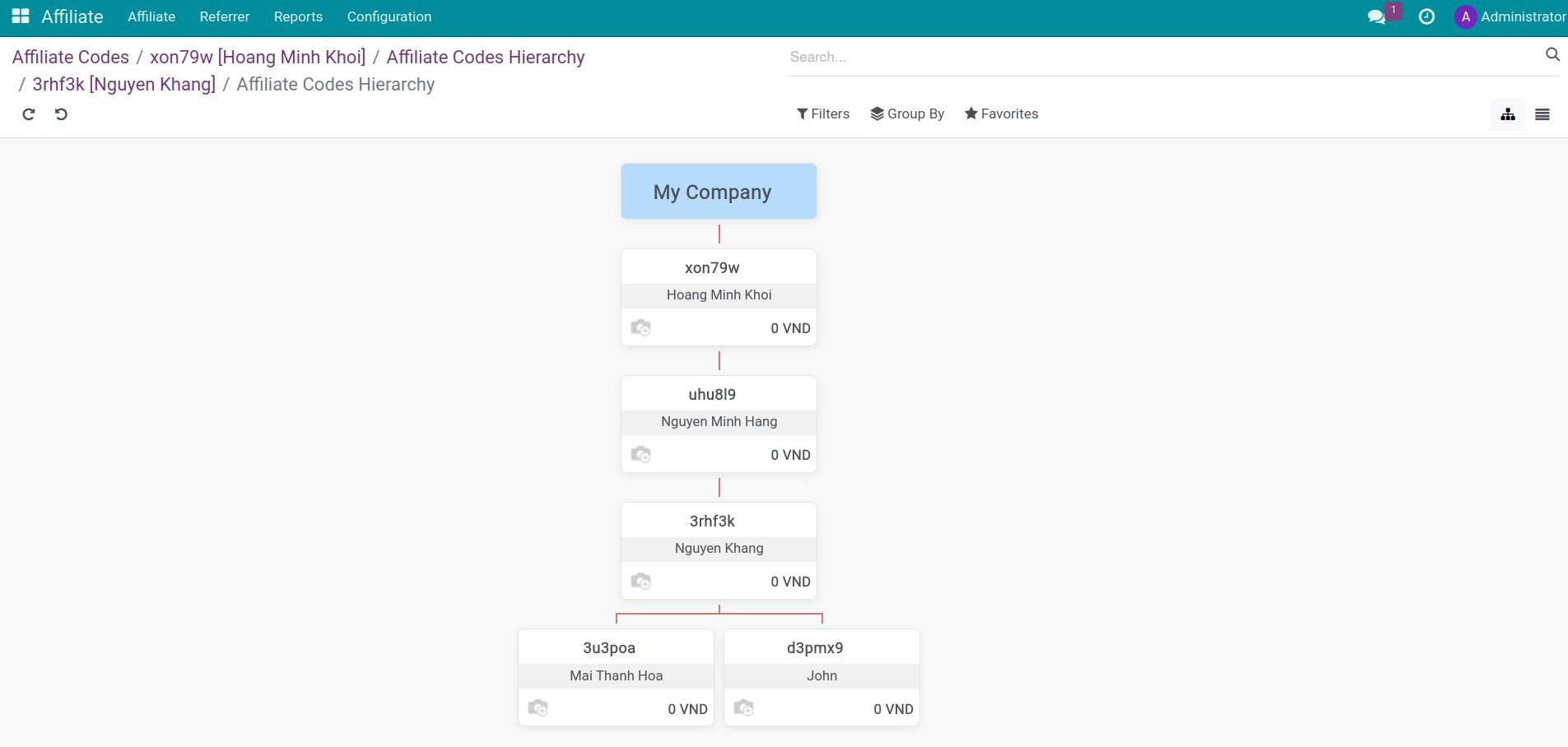Viewport: 1568px width, 747px height.
Task: Click the Nguyen Khang name on card
Action: click(719, 548)
